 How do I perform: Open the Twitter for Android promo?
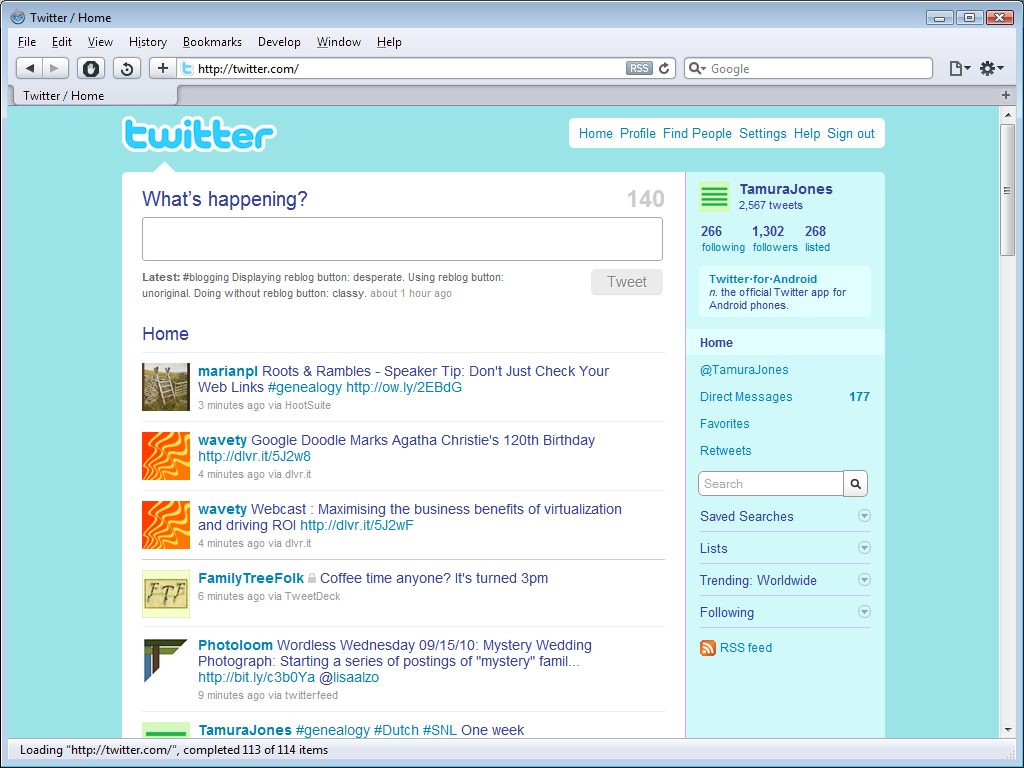785,291
